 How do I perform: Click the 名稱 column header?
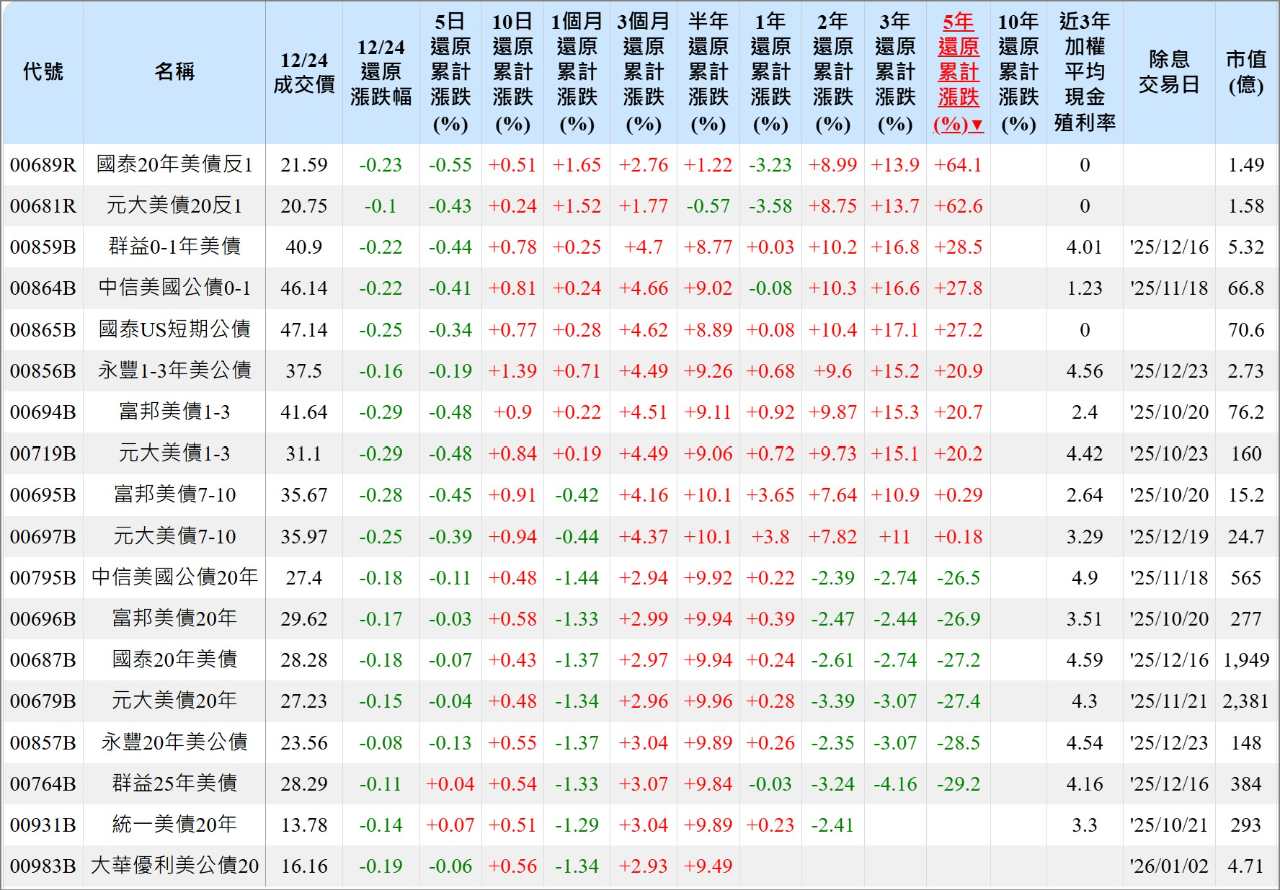pos(174,73)
